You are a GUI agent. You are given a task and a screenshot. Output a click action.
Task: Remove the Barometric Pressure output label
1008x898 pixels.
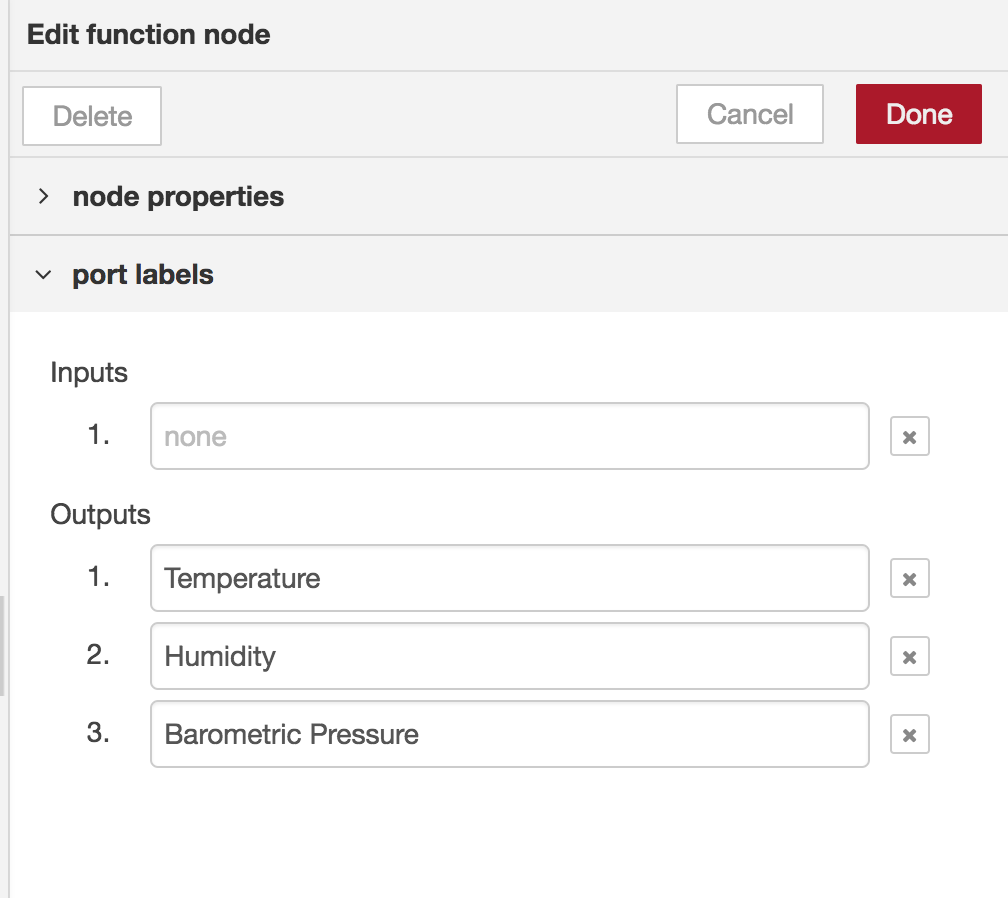coord(908,733)
